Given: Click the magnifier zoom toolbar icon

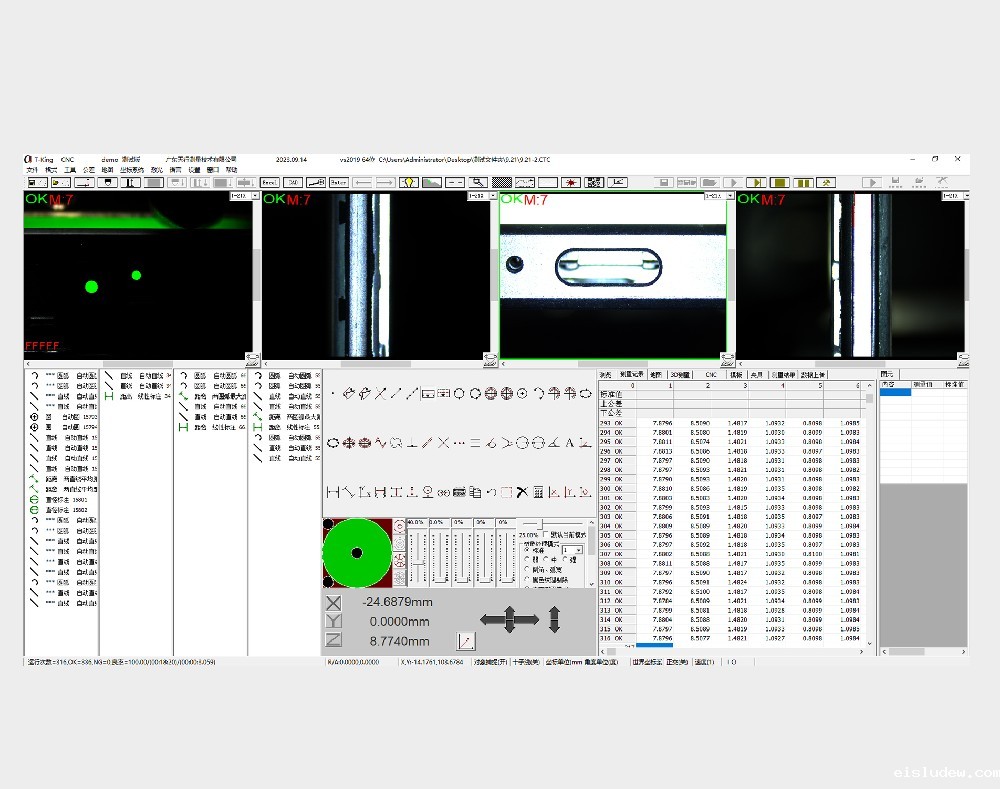Looking at the screenshot, I should 478,183.
